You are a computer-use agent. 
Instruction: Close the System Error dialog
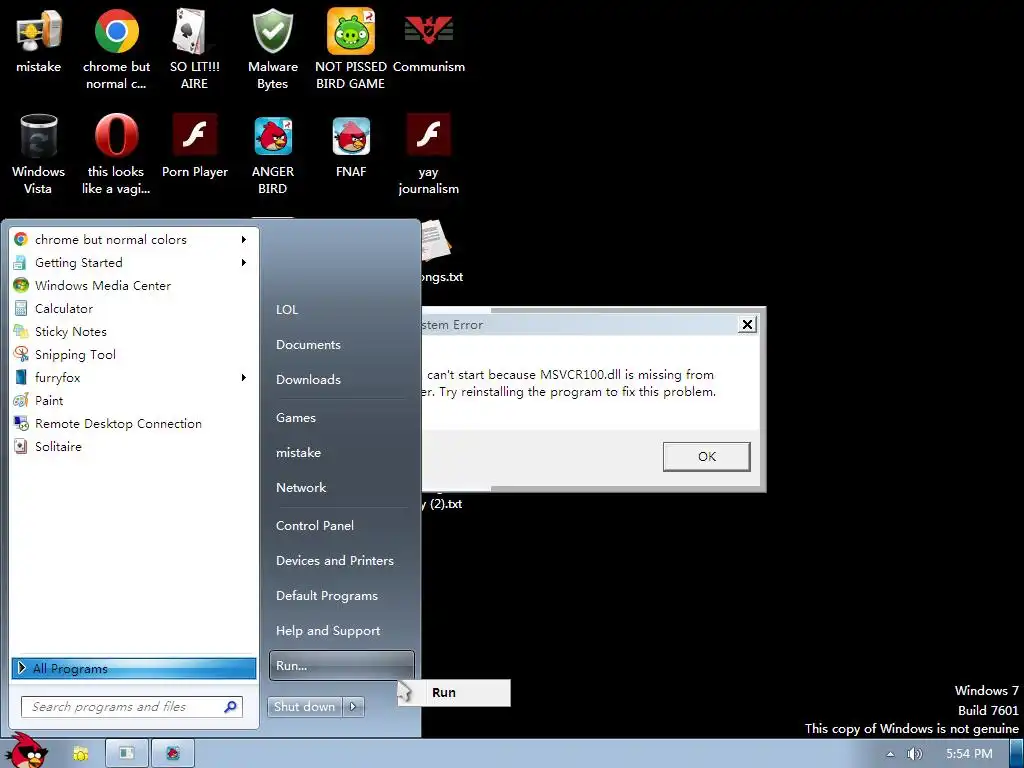coord(747,325)
